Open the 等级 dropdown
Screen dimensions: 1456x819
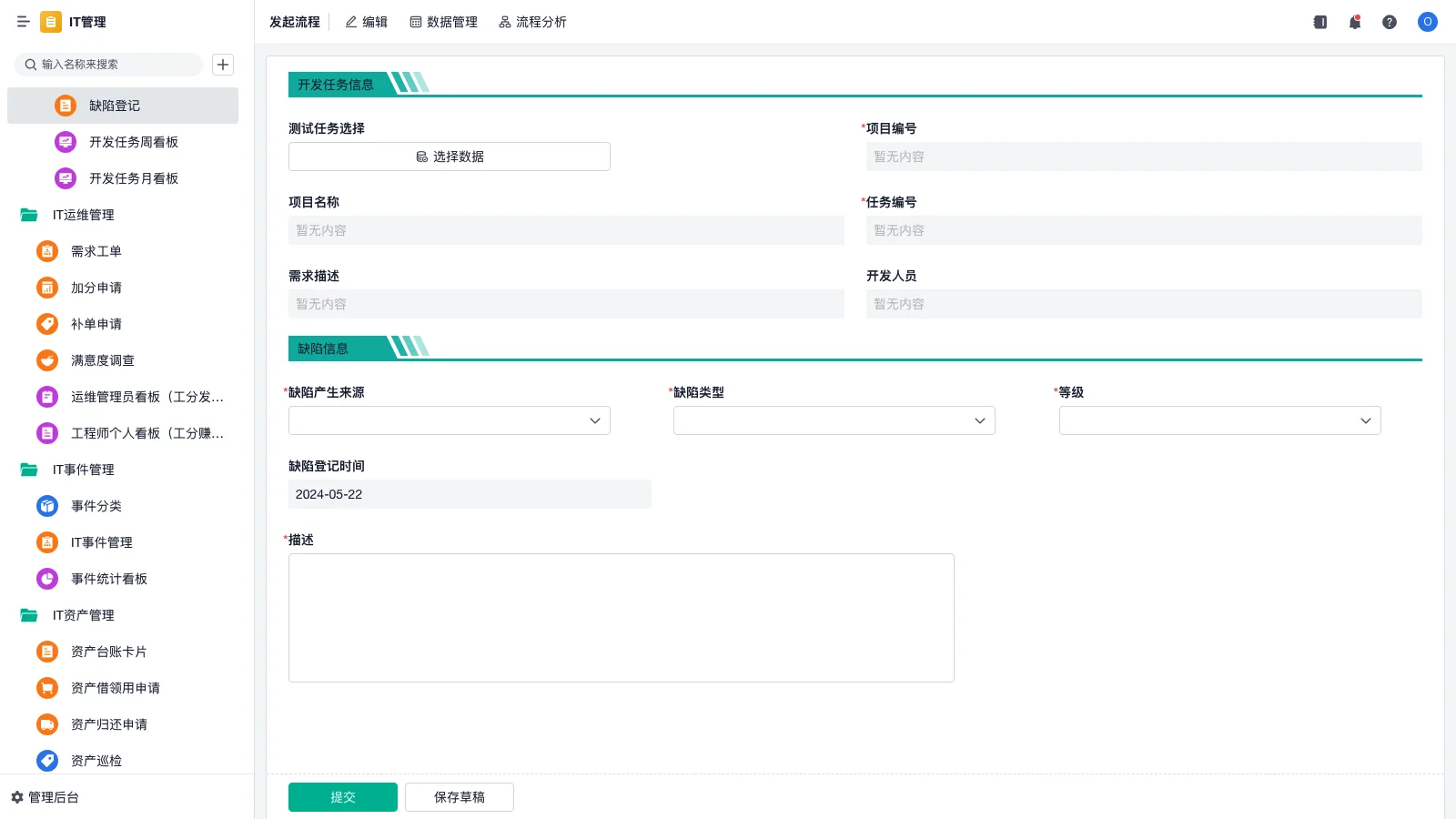click(x=1219, y=420)
